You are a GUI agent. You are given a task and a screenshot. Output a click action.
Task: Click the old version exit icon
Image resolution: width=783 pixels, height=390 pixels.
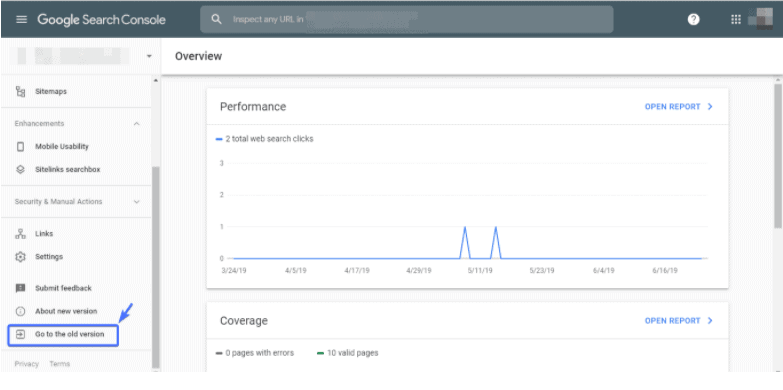coord(20,334)
